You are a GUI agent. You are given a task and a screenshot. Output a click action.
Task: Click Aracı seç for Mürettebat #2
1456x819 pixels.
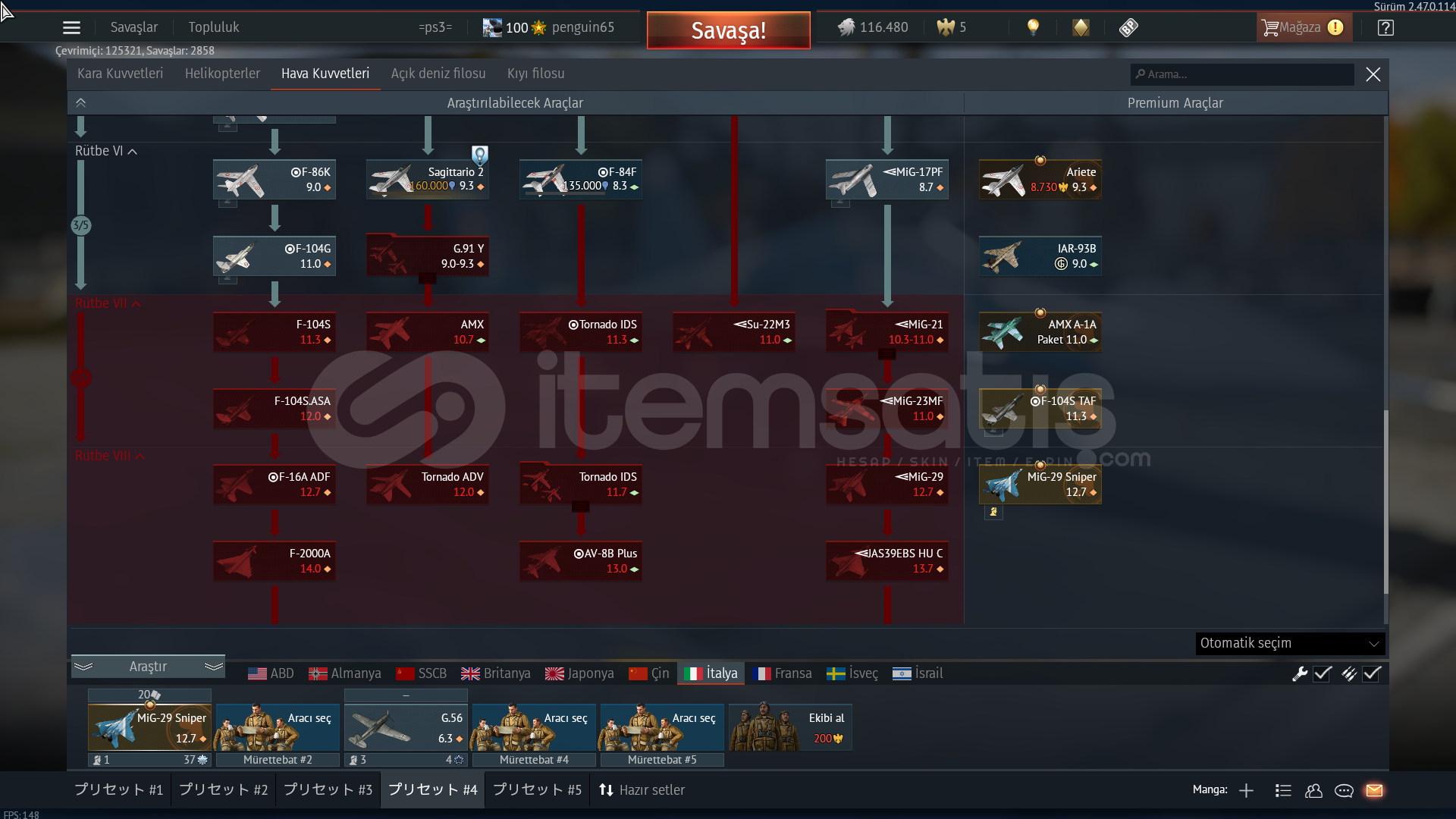pyautogui.click(x=278, y=728)
